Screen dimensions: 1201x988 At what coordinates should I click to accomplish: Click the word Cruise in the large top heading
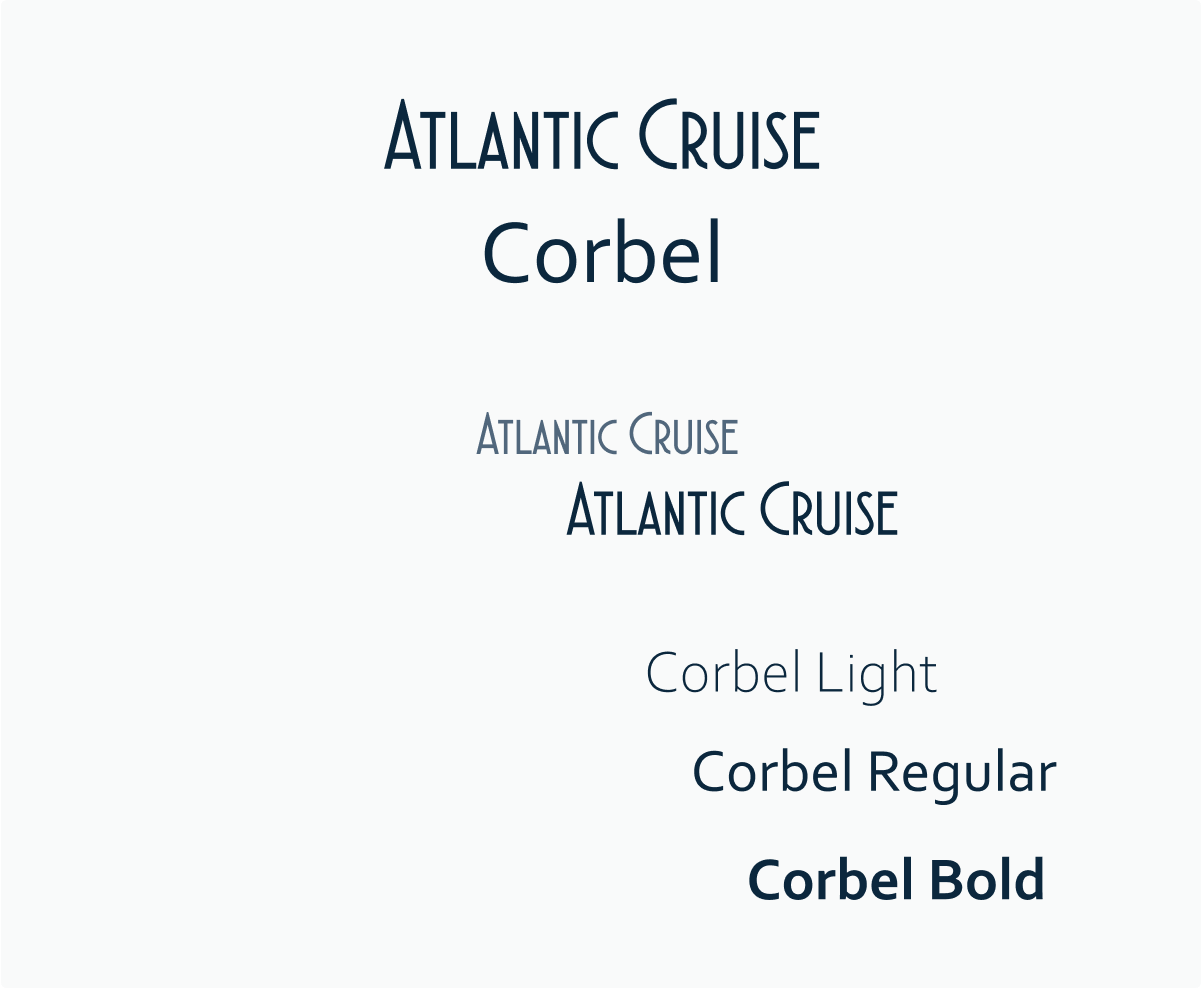click(x=730, y=134)
